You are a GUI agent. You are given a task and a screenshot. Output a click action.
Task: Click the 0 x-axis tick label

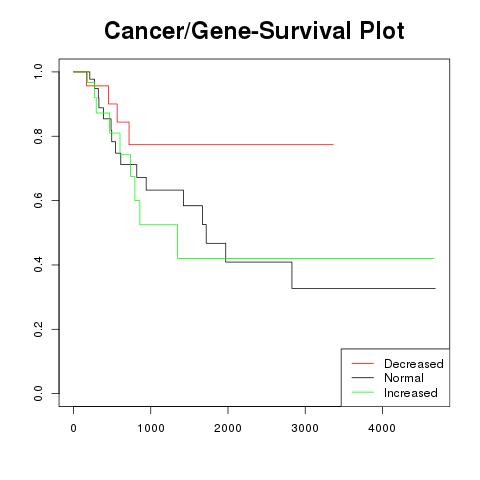pos(74,428)
